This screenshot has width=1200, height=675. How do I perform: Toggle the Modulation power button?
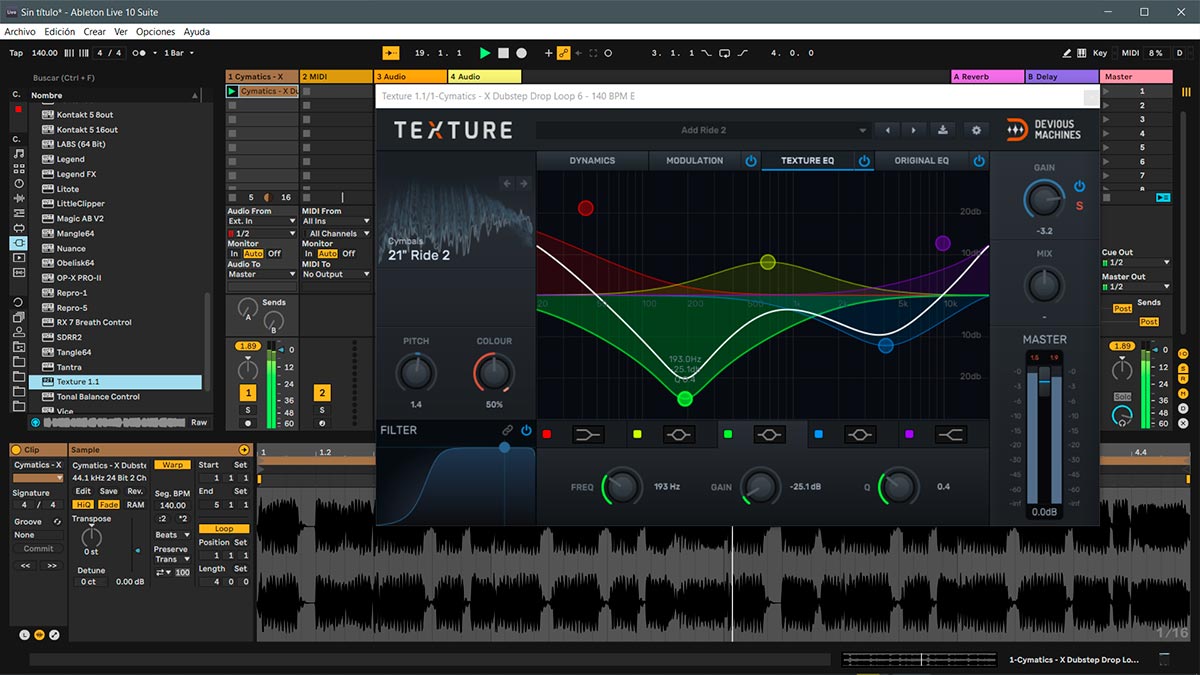tap(751, 160)
